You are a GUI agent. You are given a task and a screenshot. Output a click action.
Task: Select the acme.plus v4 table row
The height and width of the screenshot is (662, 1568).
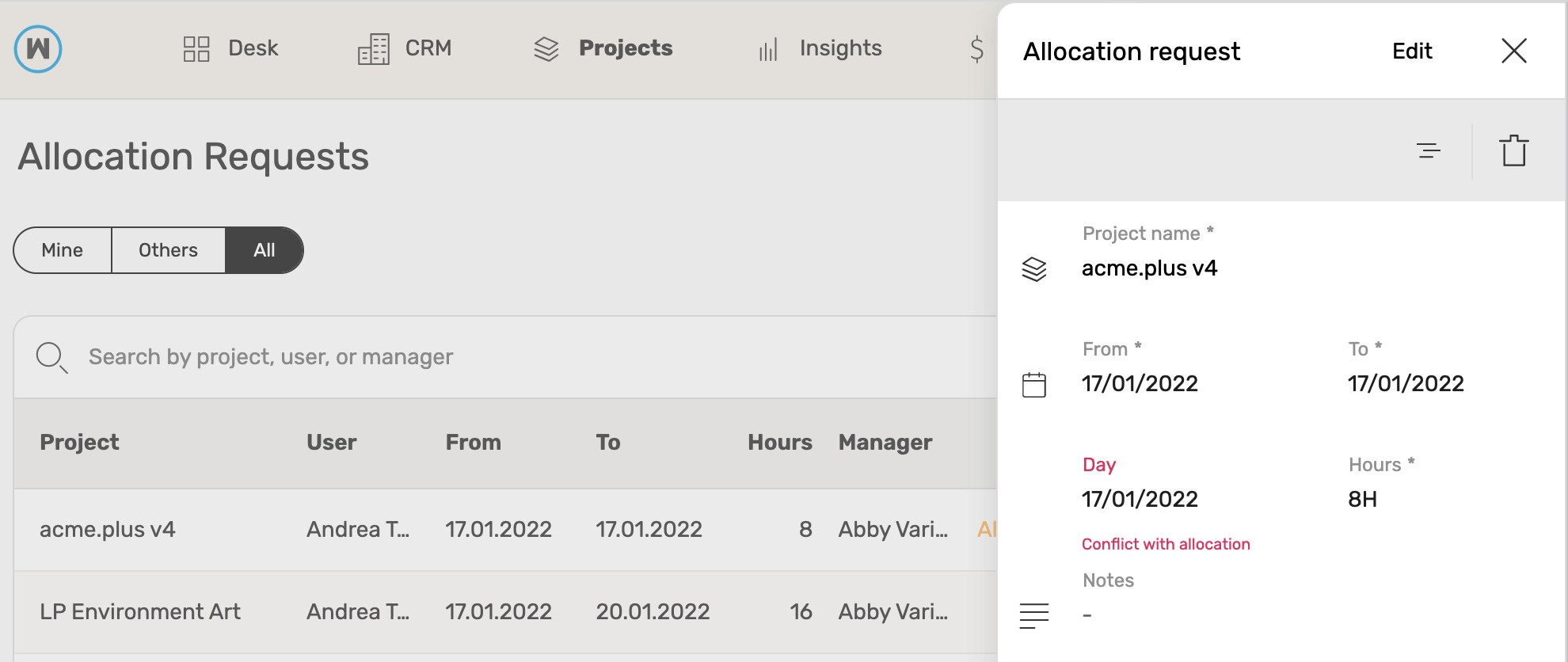[x=505, y=530]
